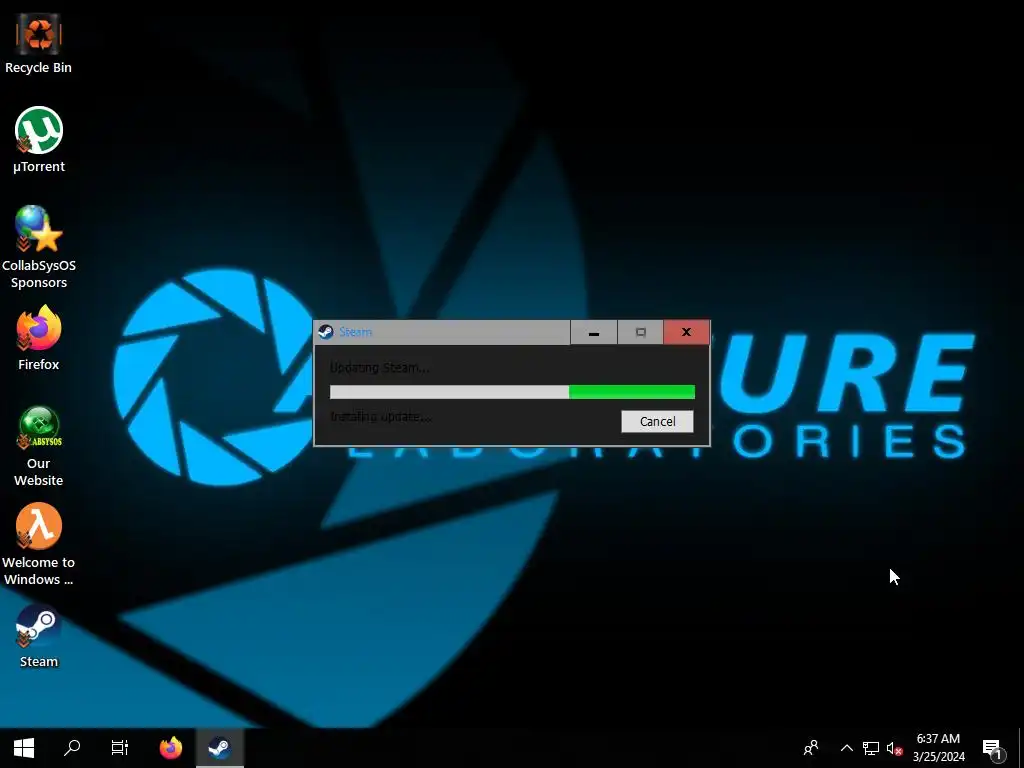Open the People icon in system tray

click(811, 748)
